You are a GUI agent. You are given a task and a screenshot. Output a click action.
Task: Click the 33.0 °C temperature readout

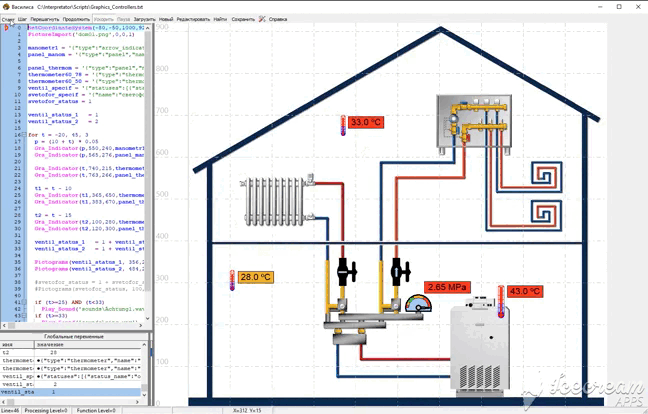(366, 122)
